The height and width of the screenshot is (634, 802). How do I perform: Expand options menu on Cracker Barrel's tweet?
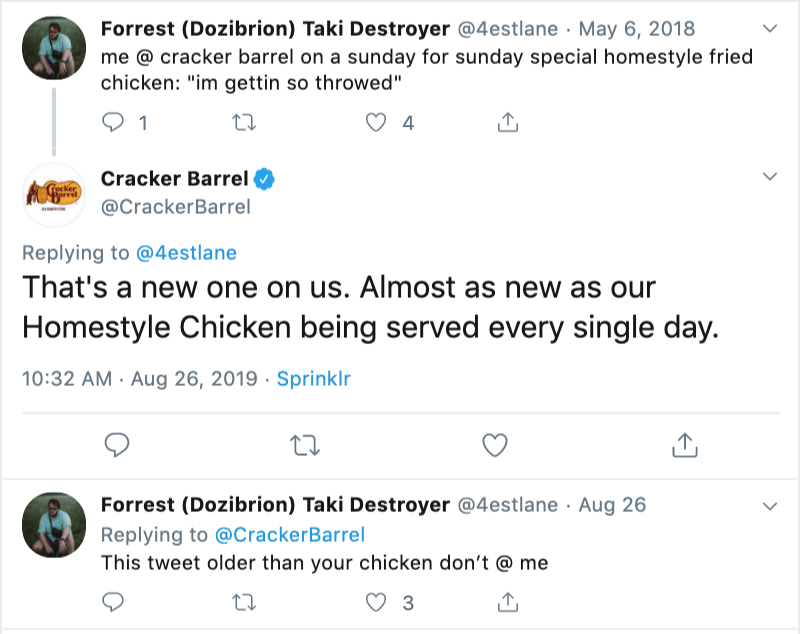(769, 177)
